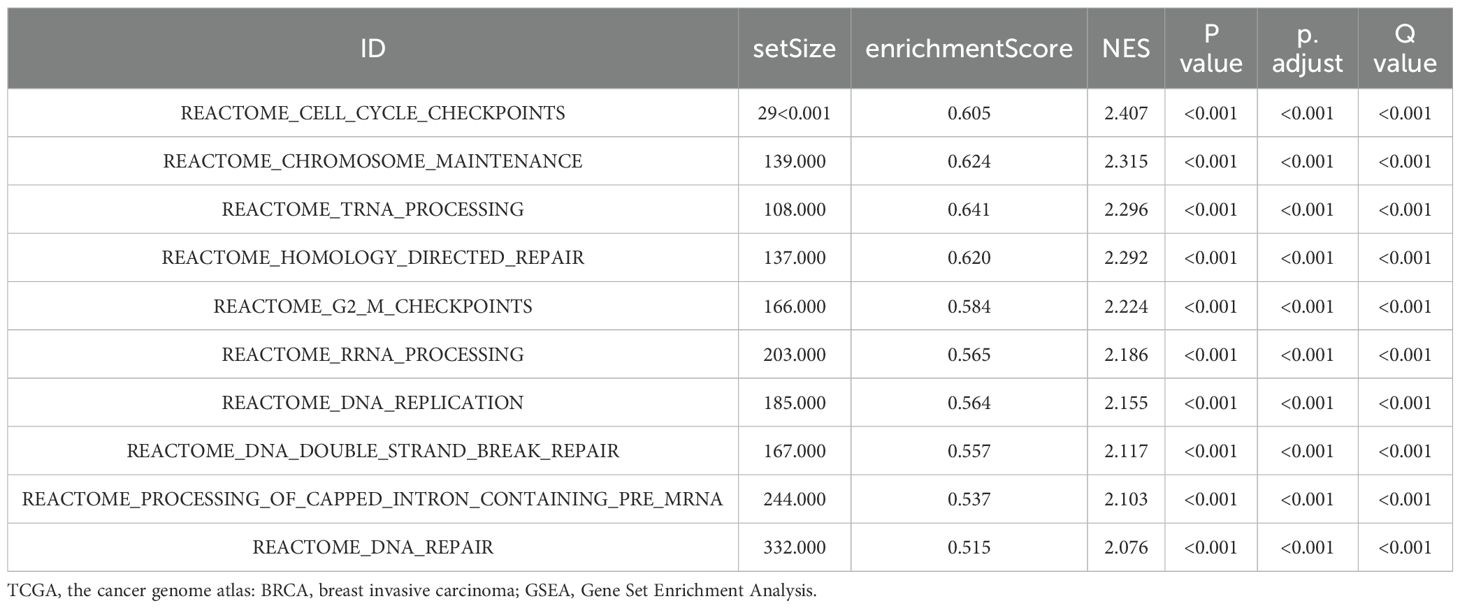Click the REACTOME_HOMOLOGY_DIRECTED_REPAIR entry
1460x608 pixels.
(x=373, y=258)
